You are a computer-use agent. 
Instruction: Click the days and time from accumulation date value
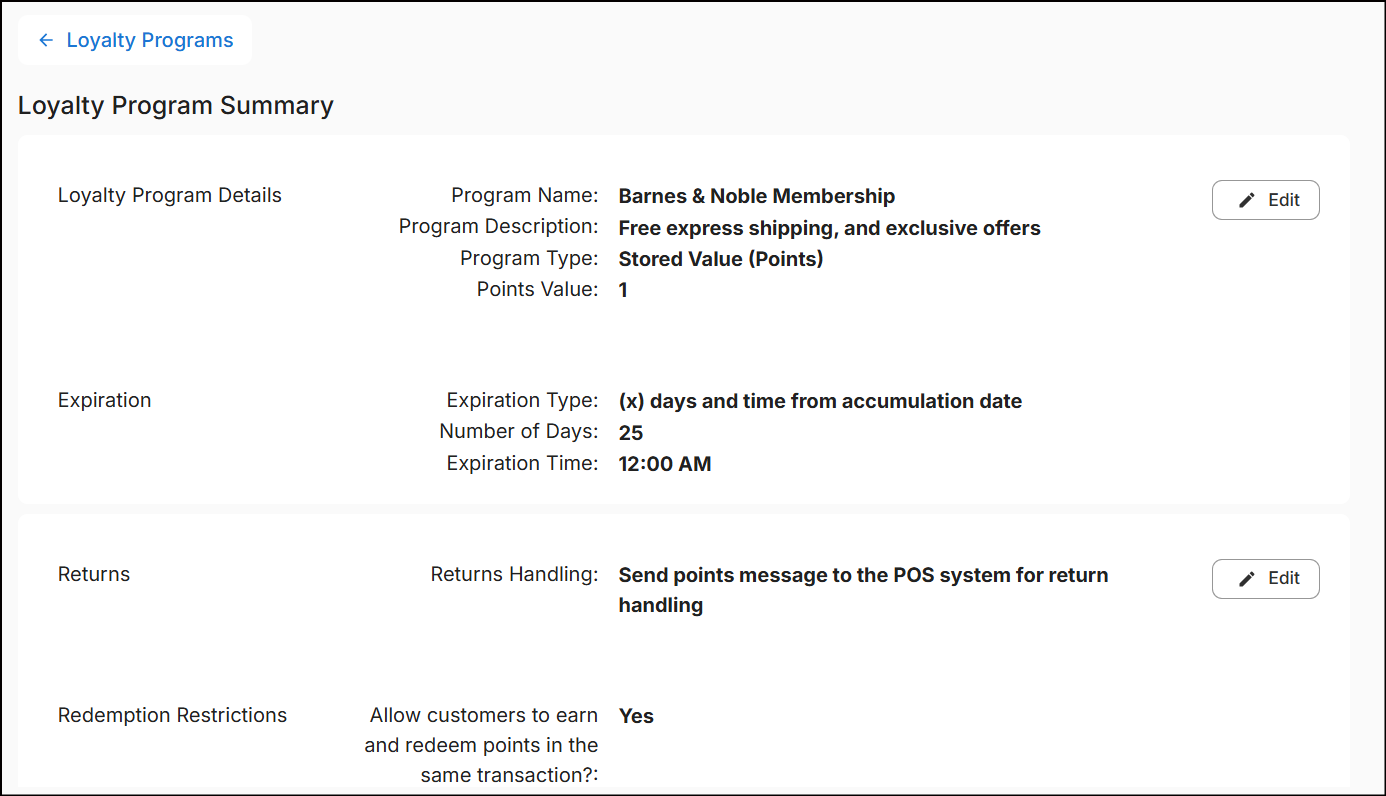pyautogui.click(x=820, y=401)
